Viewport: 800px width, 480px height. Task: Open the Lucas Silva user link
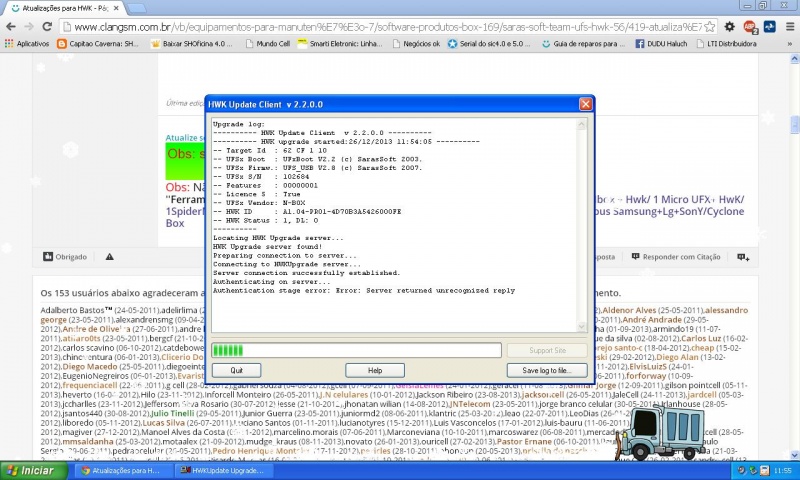coord(163,423)
